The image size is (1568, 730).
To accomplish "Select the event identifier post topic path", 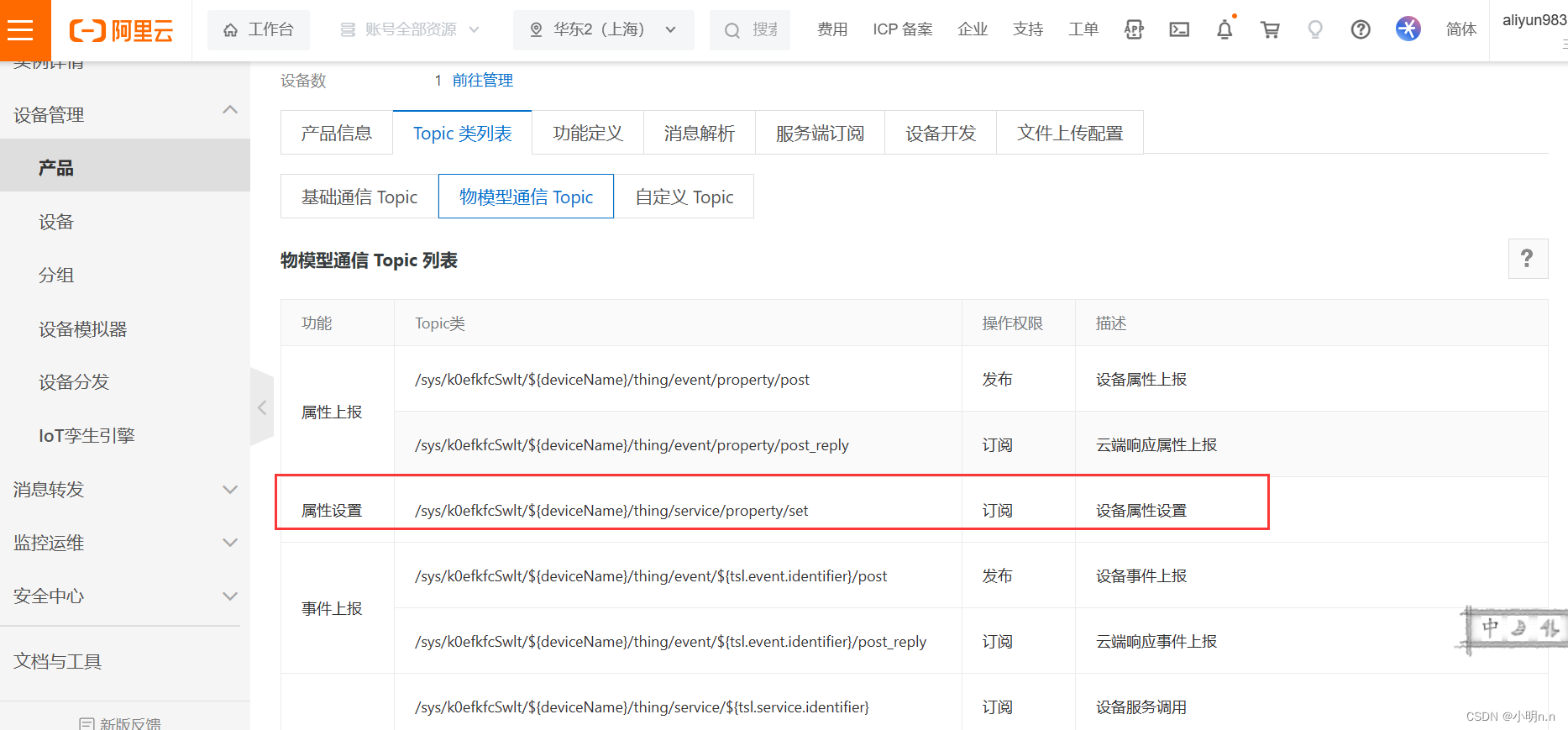I will tap(651, 576).
